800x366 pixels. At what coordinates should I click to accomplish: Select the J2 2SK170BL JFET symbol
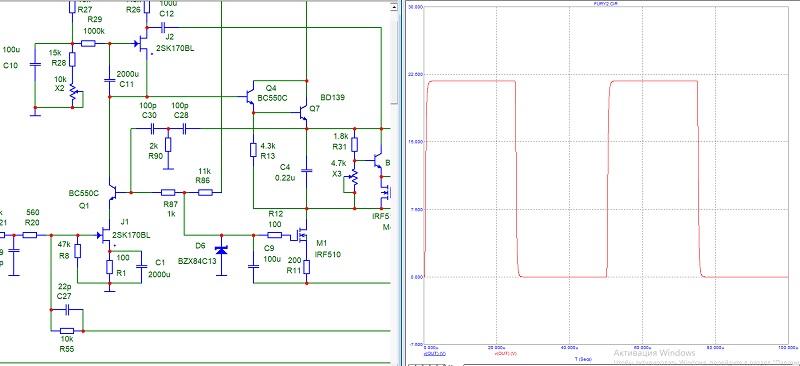(144, 44)
